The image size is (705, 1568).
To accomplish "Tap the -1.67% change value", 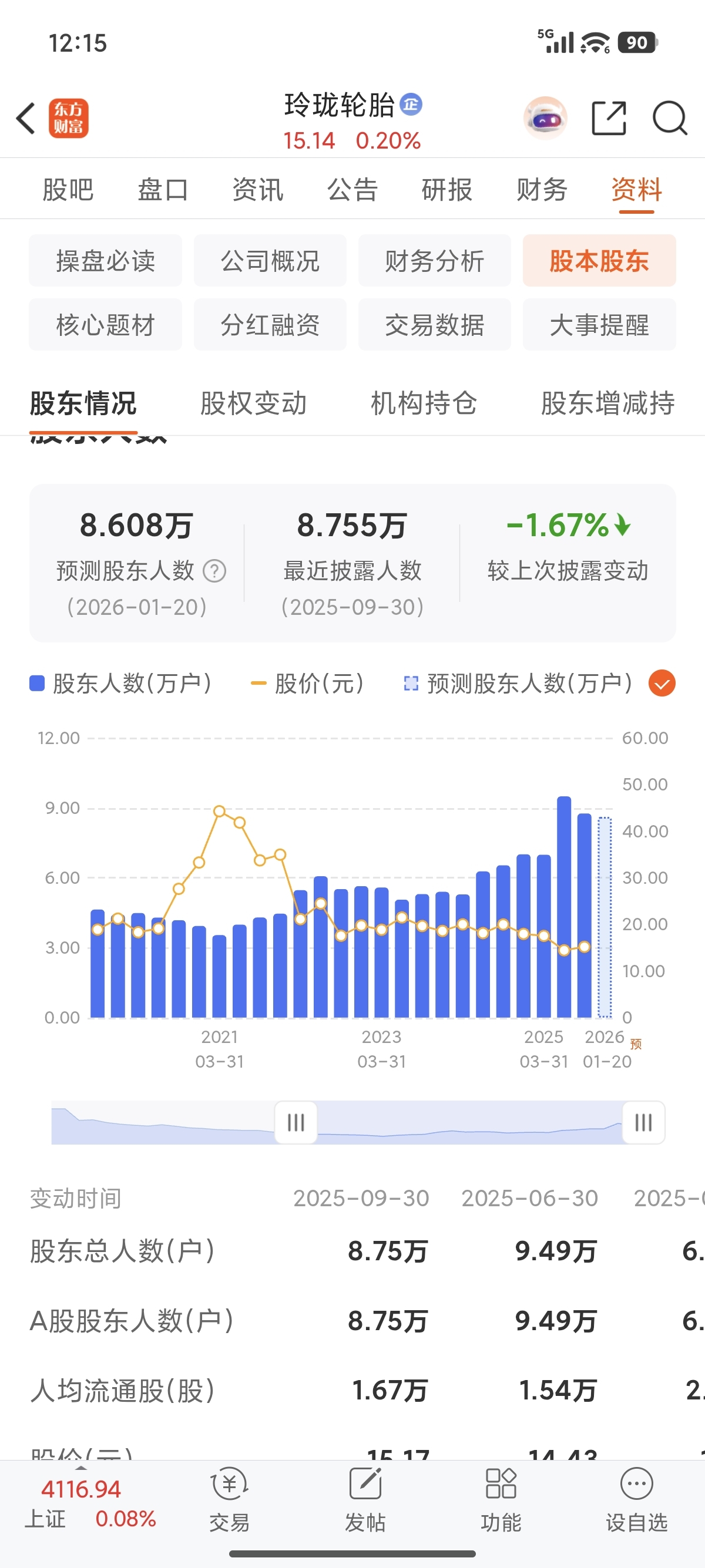I will (568, 524).
